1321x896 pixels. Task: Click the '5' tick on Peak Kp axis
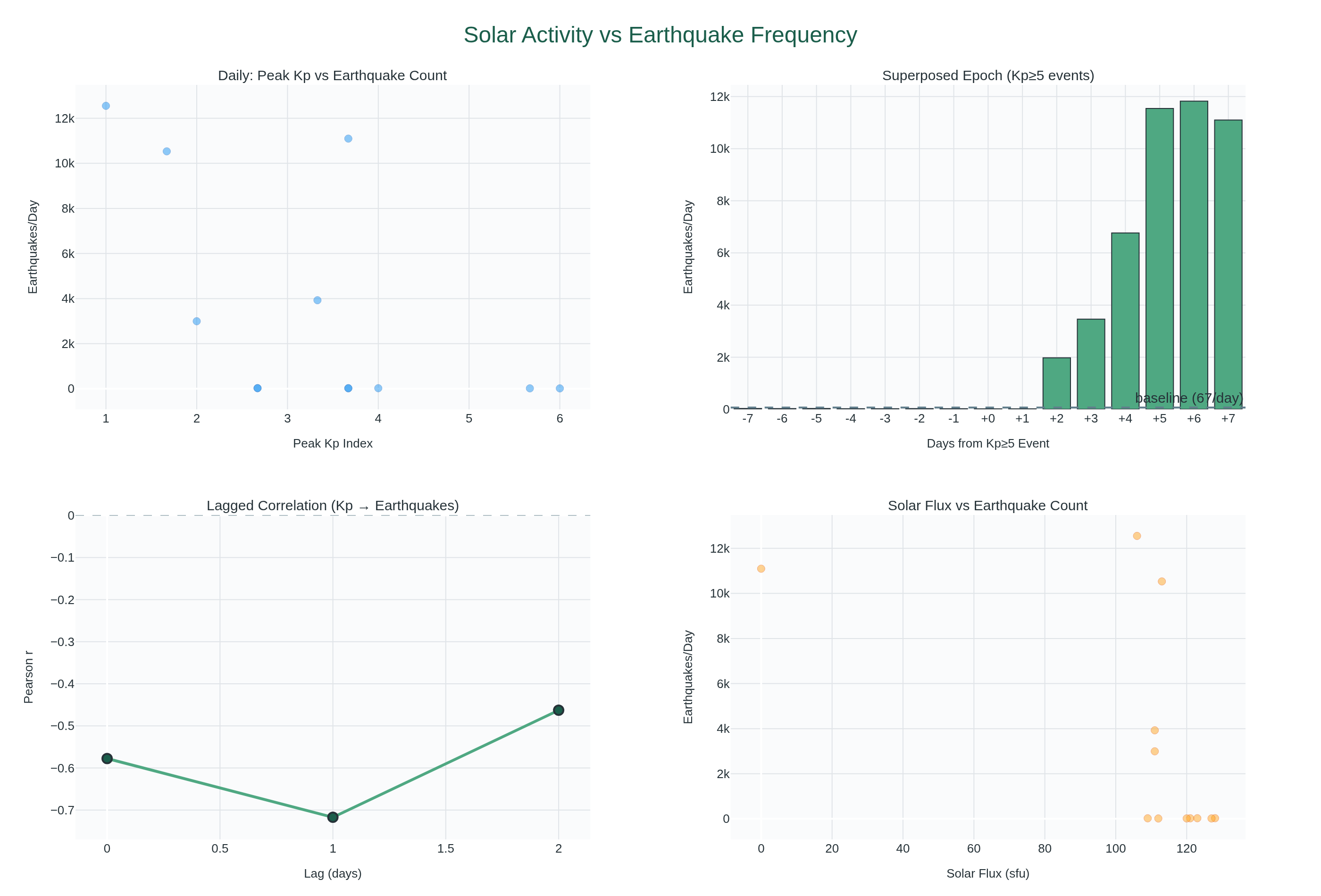[x=469, y=419]
